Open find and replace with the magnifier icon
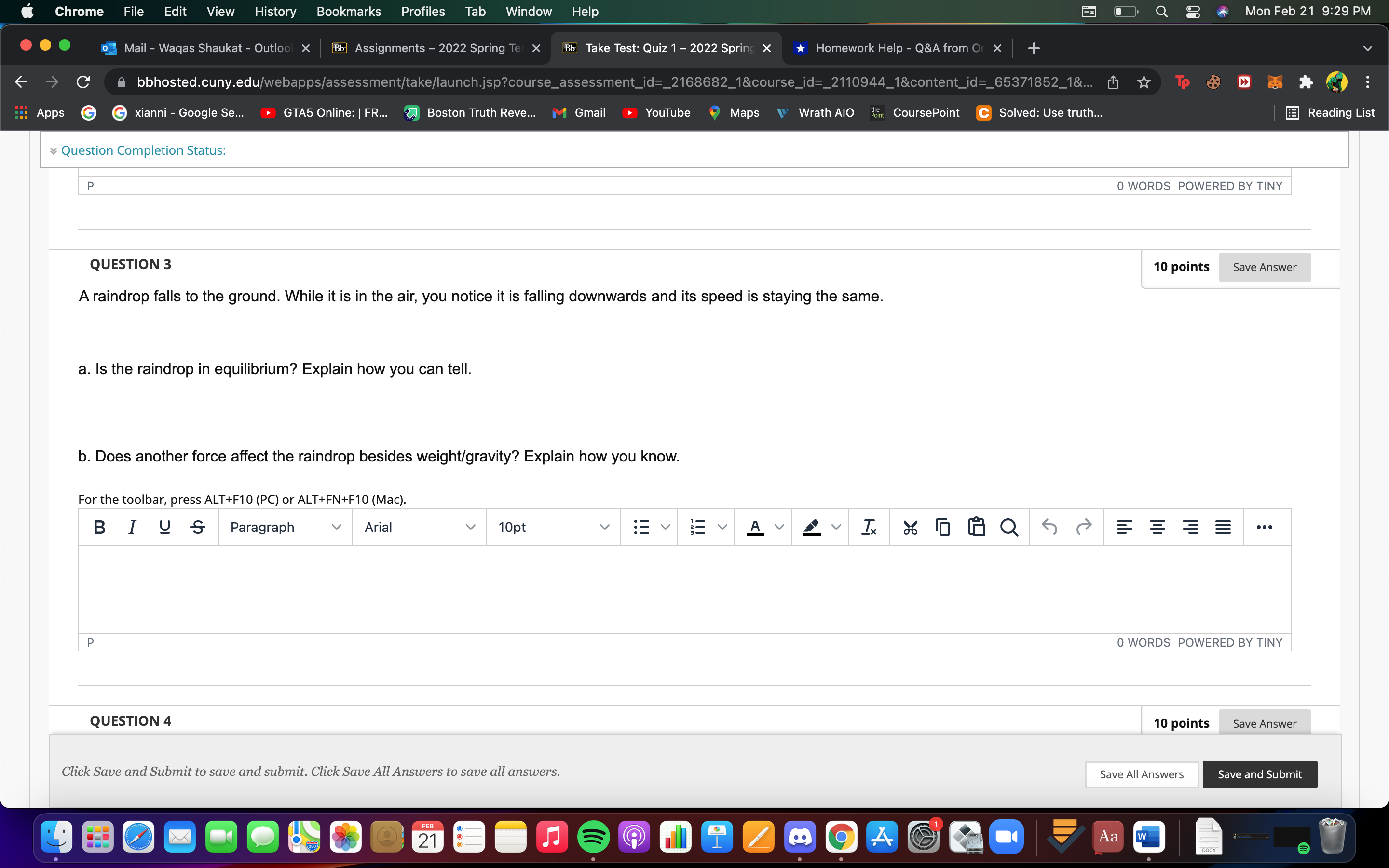1389x868 pixels. tap(1009, 527)
